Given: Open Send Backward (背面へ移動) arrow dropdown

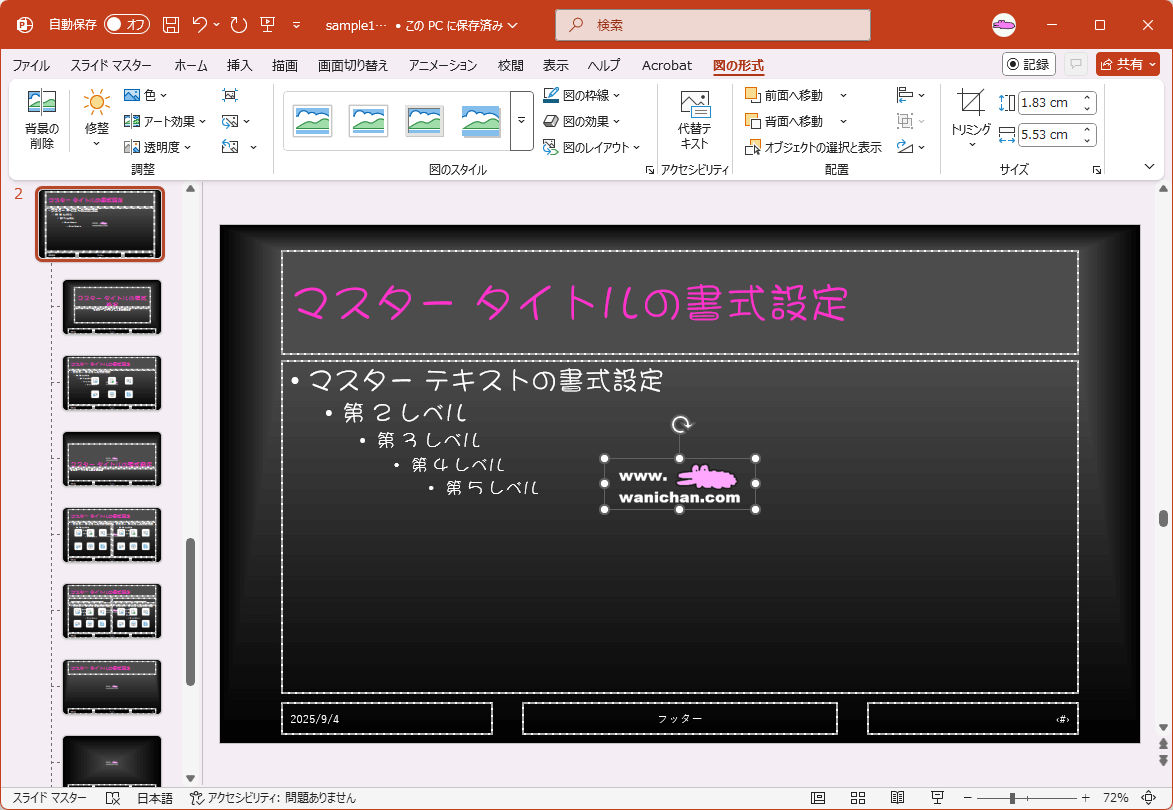Looking at the screenshot, I should [x=843, y=121].
